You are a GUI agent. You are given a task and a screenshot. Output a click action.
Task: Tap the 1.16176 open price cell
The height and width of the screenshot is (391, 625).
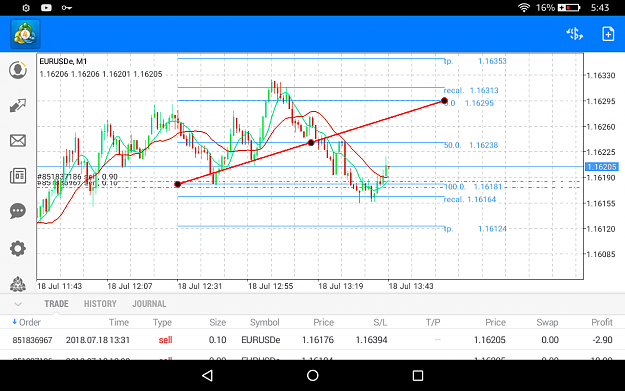pos(318,340)
